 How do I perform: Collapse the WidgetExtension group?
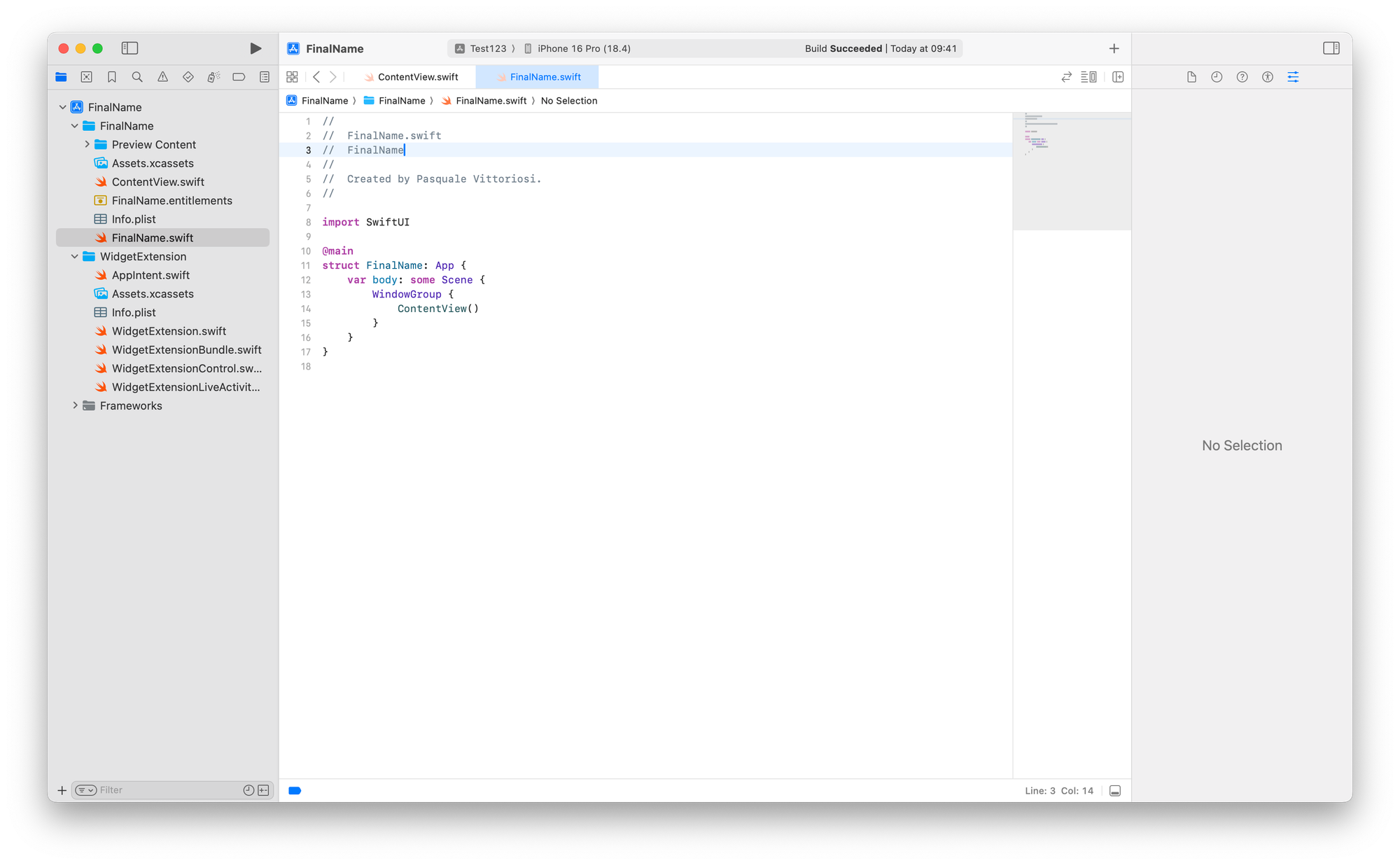click(75, 256)
